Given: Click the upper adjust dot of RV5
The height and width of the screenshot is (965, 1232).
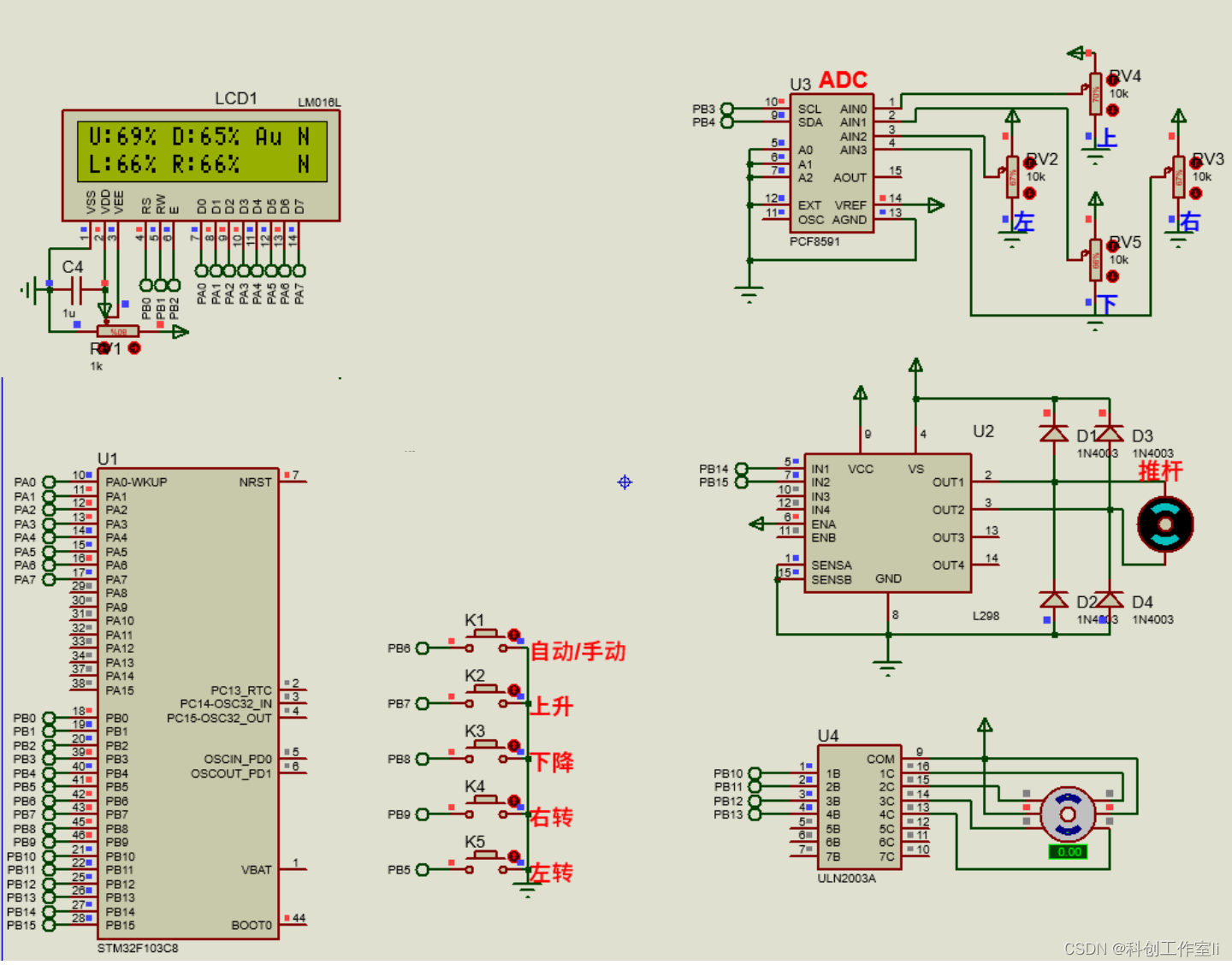Looking at the screenshot, I should point(1113,246).
